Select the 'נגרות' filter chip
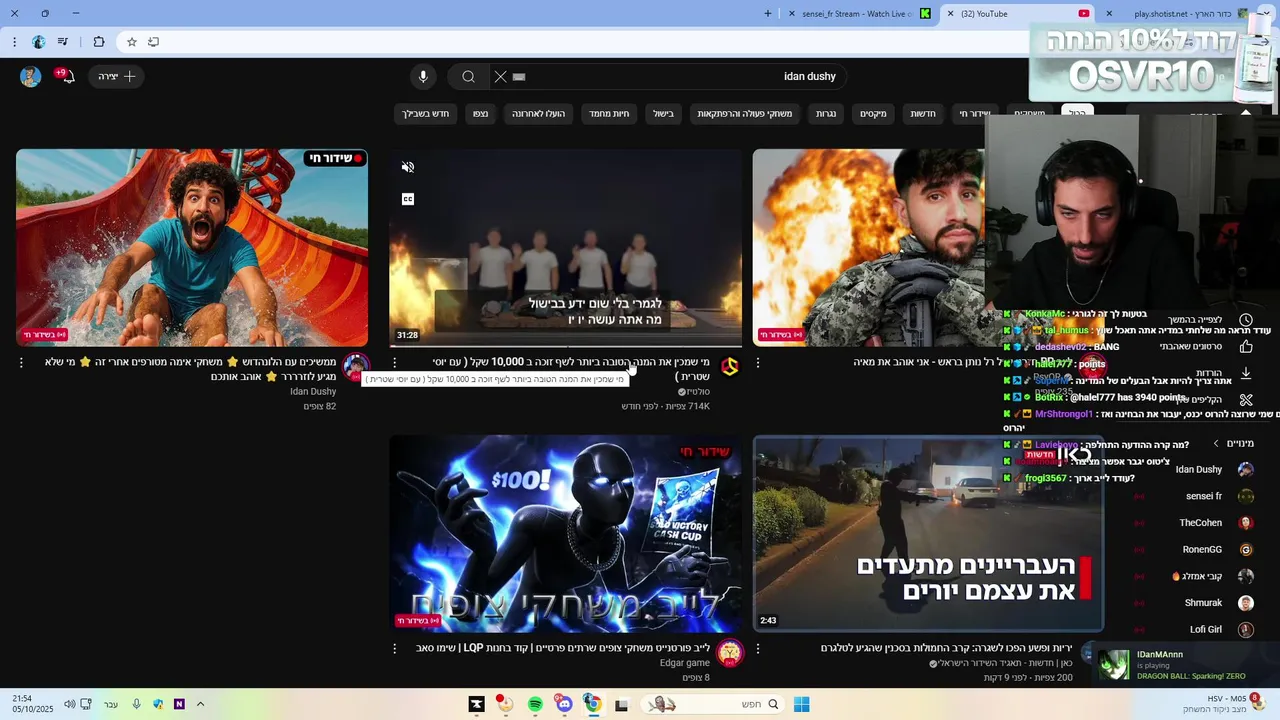The height and width of the screenshot is (720, 1280). (x=826, y=114)
